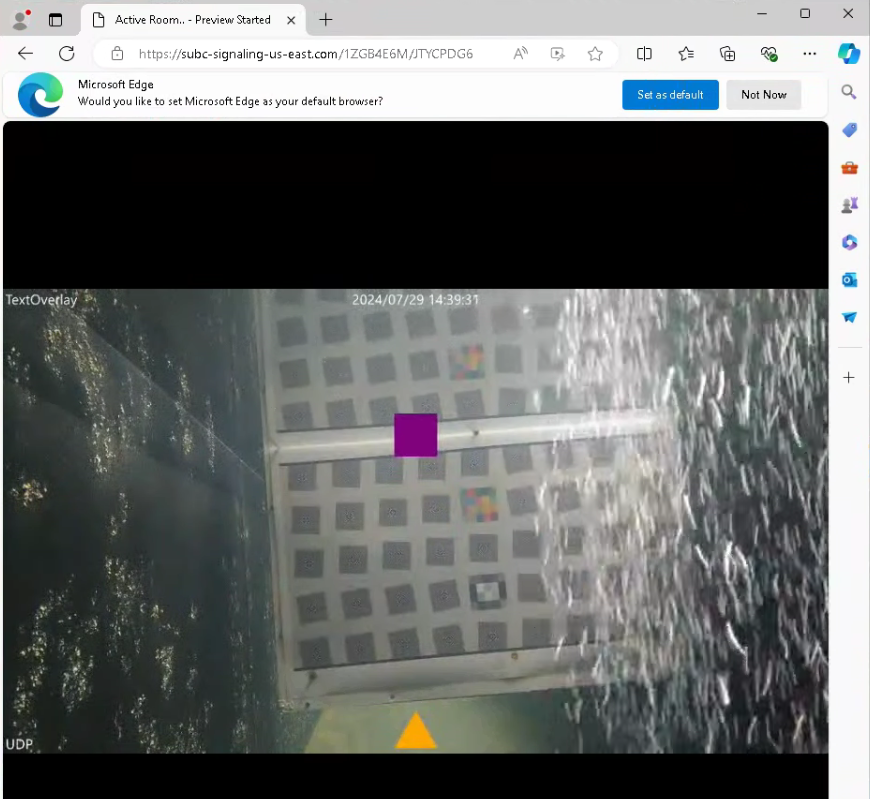Image resolution: width=870 pixels, height=799 pixels.
Task: Add this page to favorites star
Action: 595,54
